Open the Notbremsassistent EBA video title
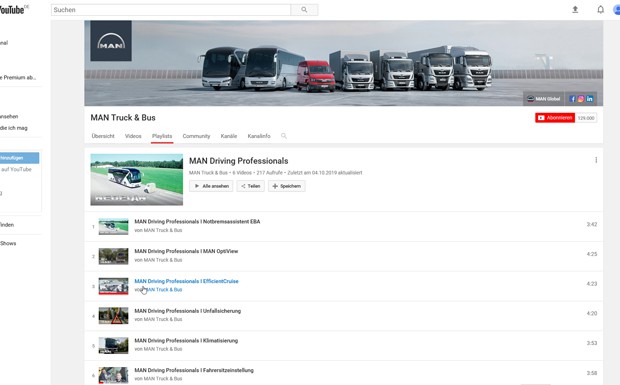 pyautogui.click(x=197, y=222)
